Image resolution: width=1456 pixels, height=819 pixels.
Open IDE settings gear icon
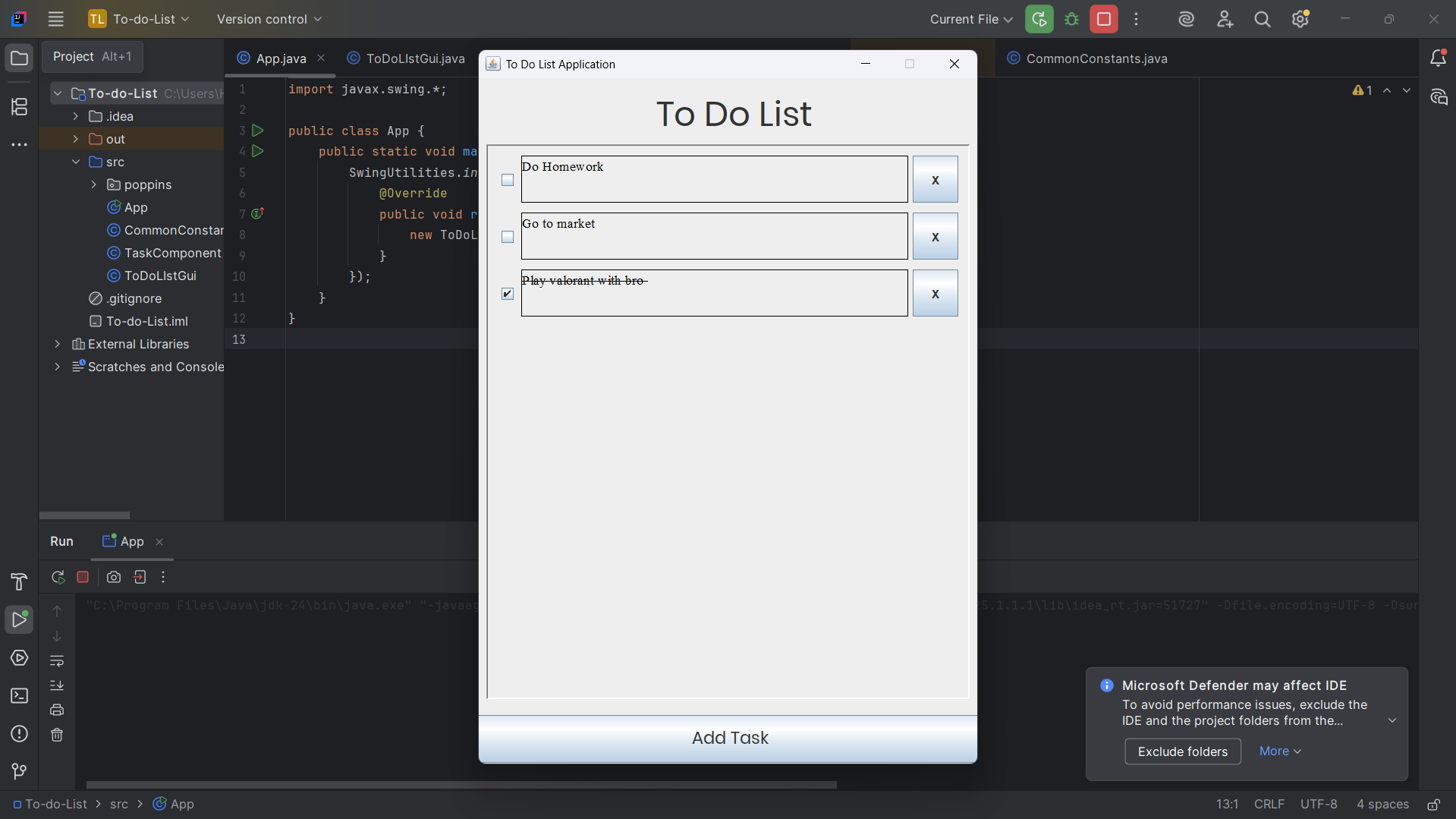point(1300,19)
